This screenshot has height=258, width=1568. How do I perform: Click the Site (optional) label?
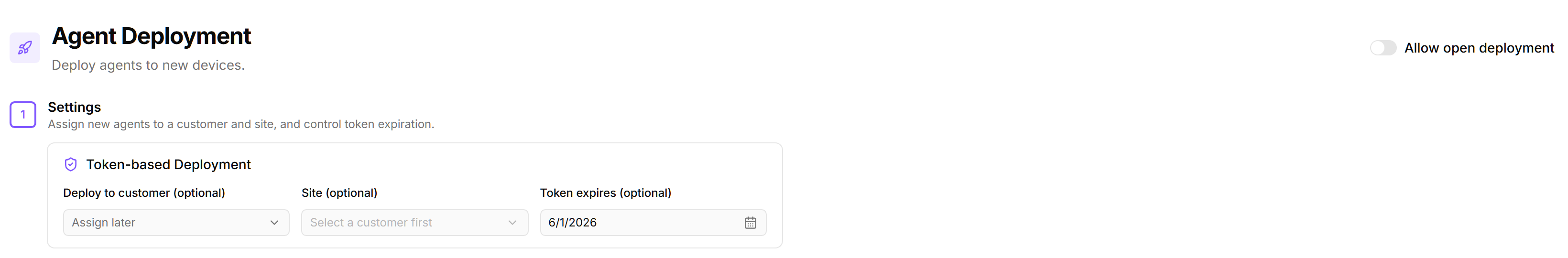click(x=339, y=193)
